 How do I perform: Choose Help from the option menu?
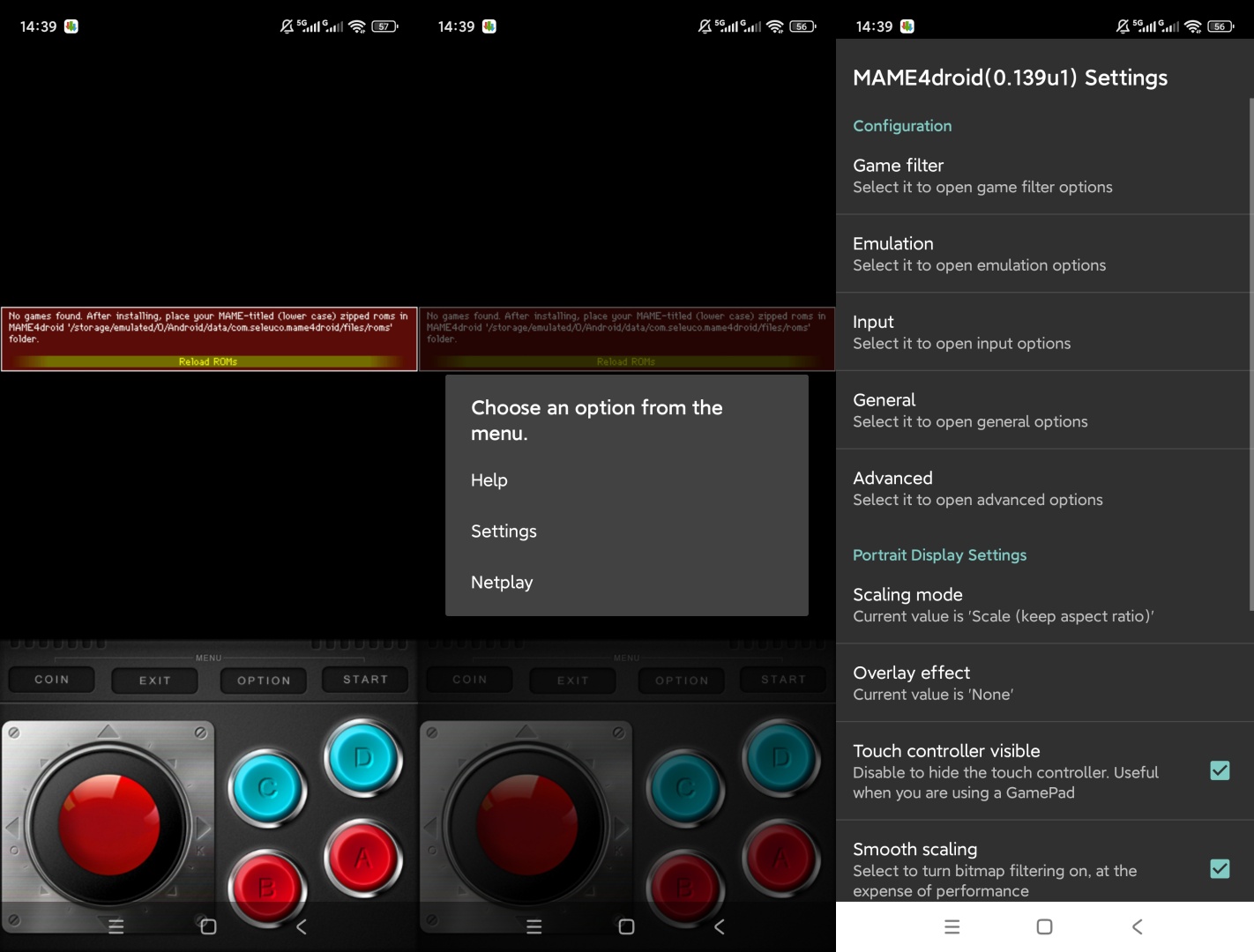[x=627, y=480]
